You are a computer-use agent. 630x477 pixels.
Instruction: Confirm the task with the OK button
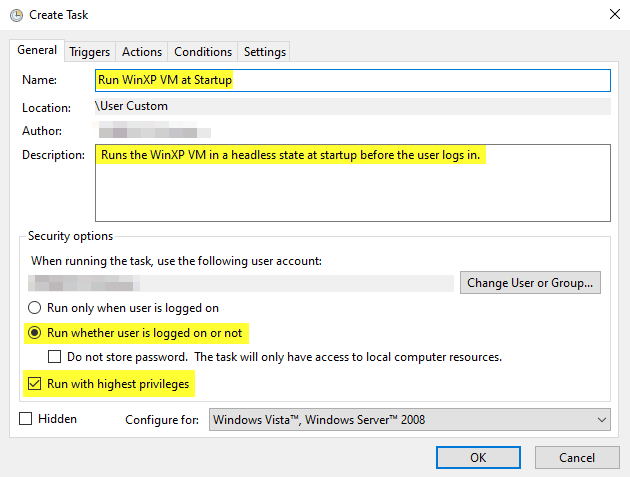point(478,457)
